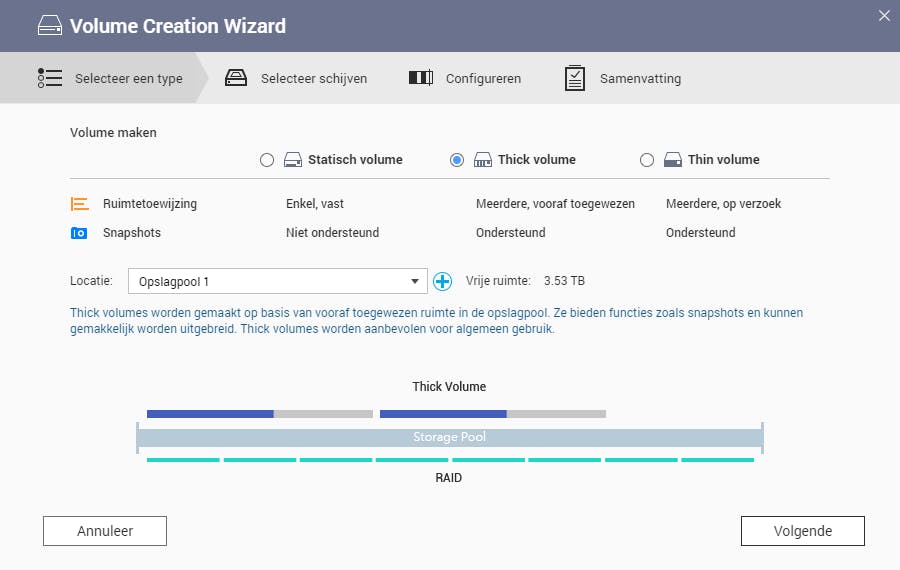
Task: Click the Storage Pool bar in the diagram
Action: coord(449,438)
